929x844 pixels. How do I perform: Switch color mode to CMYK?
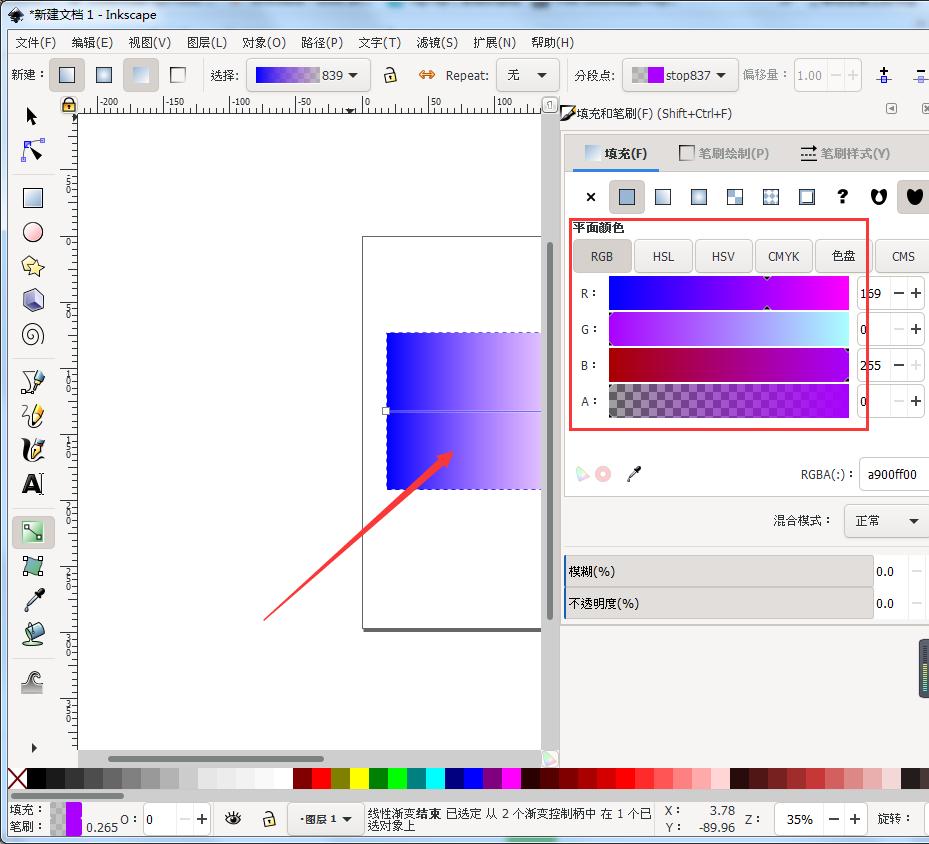pos(783,256)
